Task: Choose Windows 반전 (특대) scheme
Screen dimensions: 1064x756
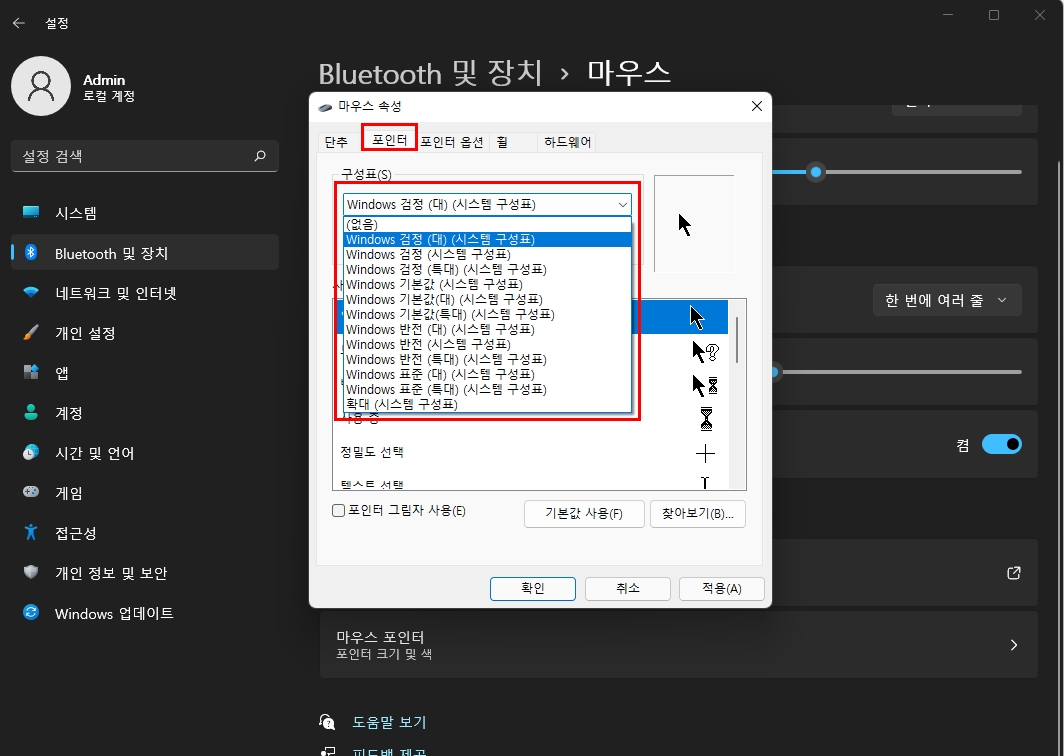Action: [487, 359]
